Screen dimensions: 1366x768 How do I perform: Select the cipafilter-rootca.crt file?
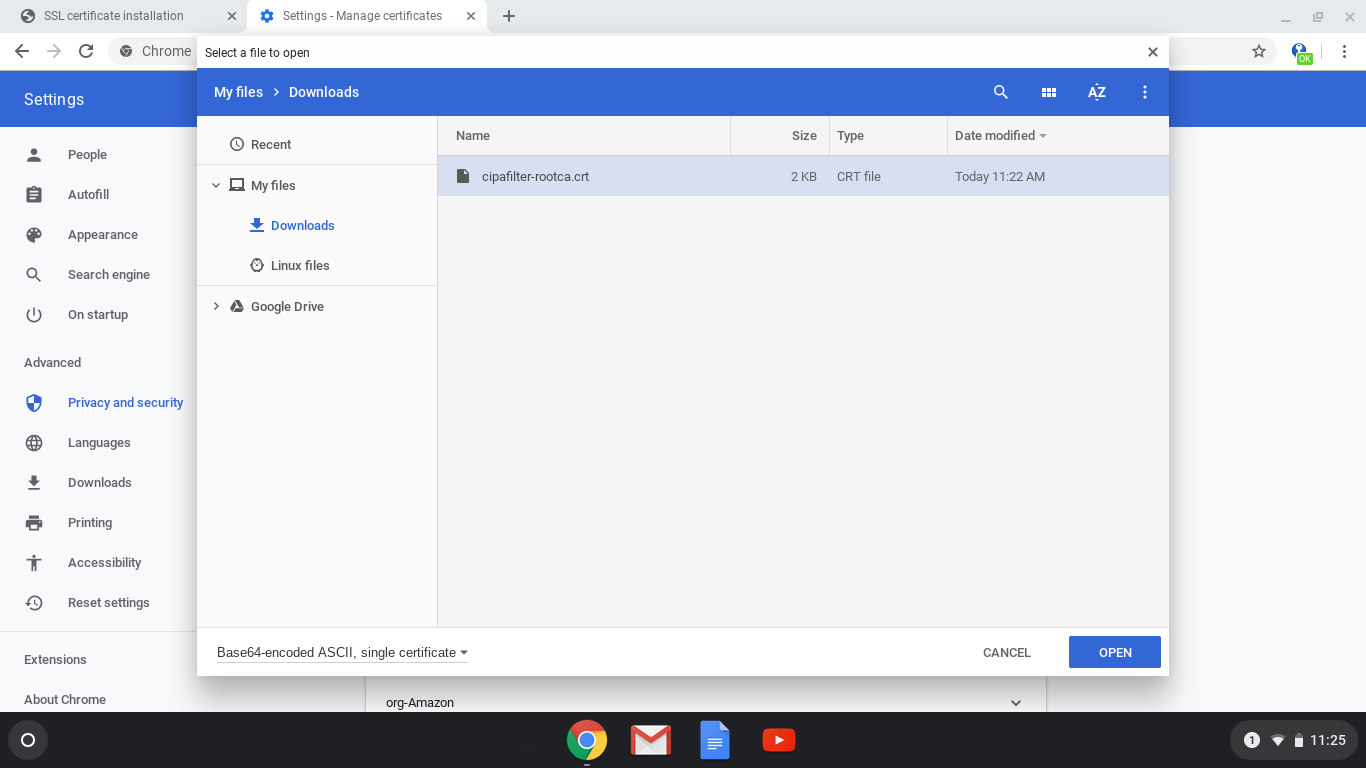(x=535, y=176)
